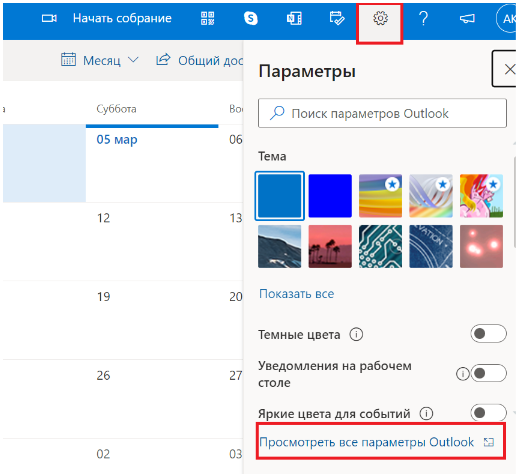Toggle Яркие цвета для событий switch
The width and height of the screenshot is (519, 476).
pos(488,413)
